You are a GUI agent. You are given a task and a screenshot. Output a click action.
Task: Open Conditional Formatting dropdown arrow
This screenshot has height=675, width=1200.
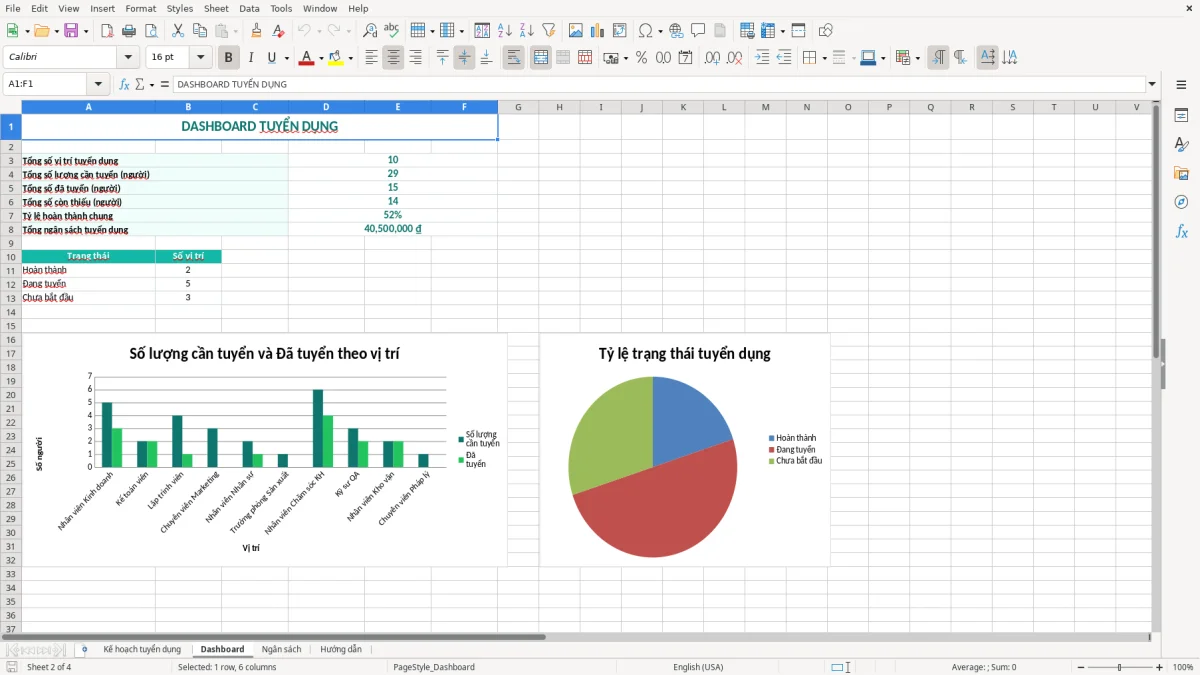(x=917, y=58)
